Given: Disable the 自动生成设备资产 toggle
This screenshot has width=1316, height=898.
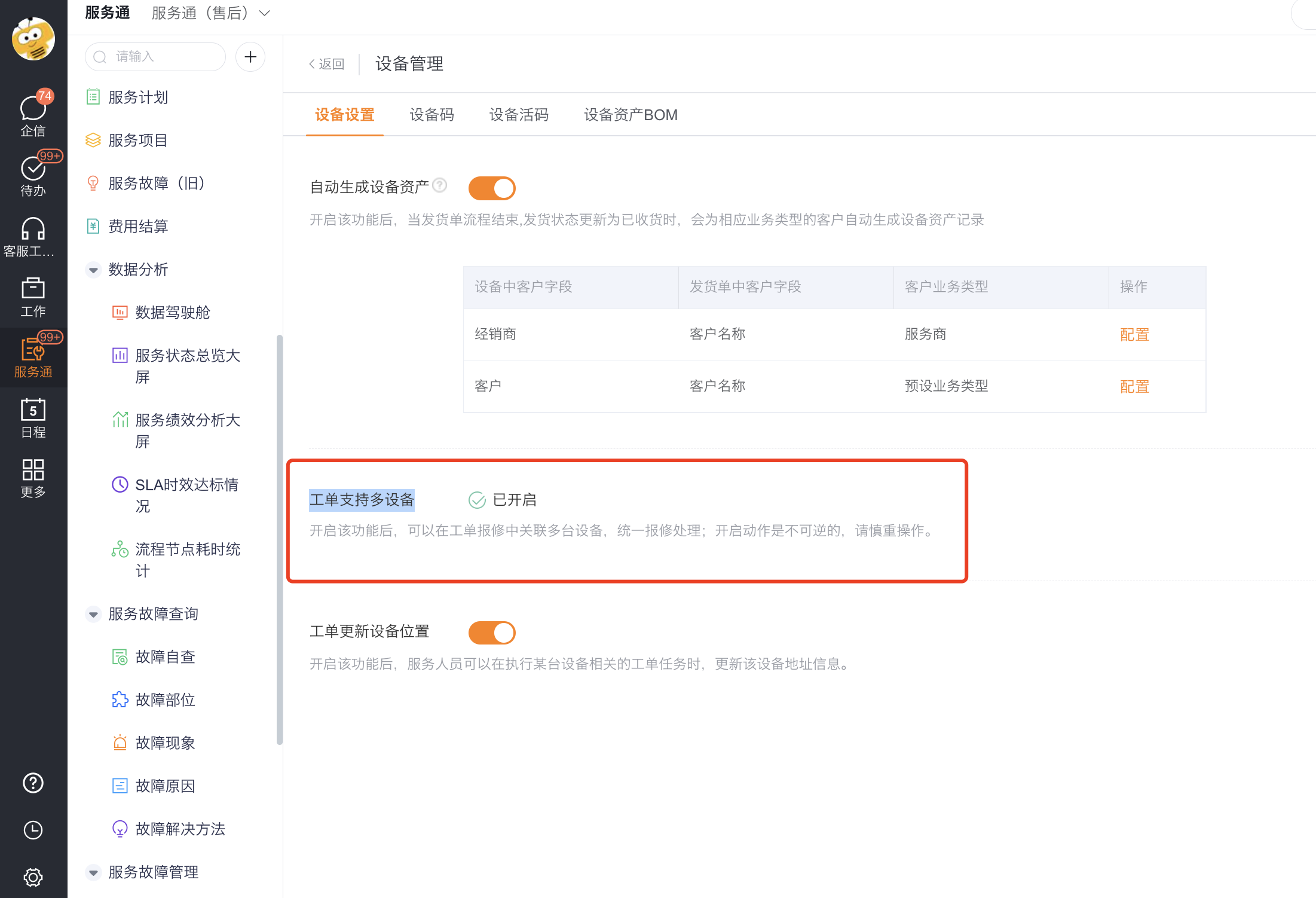Looking at the screenshot, I should coord(491,188).
